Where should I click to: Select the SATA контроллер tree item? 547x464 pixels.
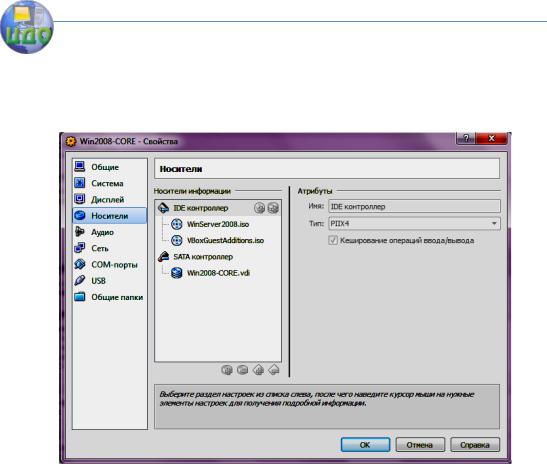pos(203,257)
